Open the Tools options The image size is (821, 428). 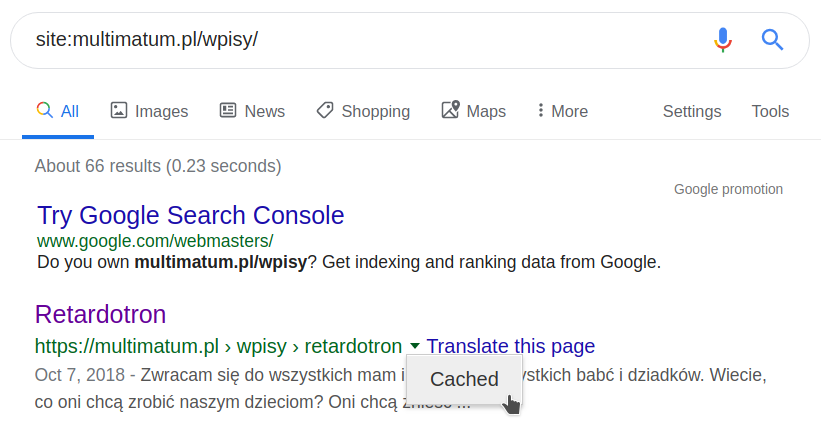770,111
